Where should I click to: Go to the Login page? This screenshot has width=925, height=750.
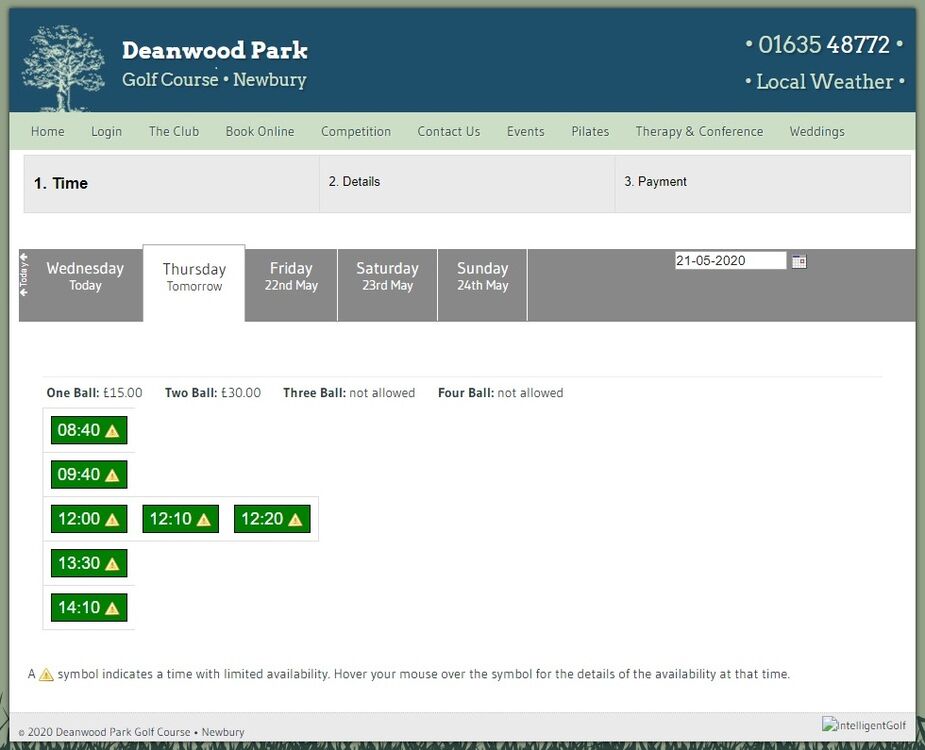(106, 131)
